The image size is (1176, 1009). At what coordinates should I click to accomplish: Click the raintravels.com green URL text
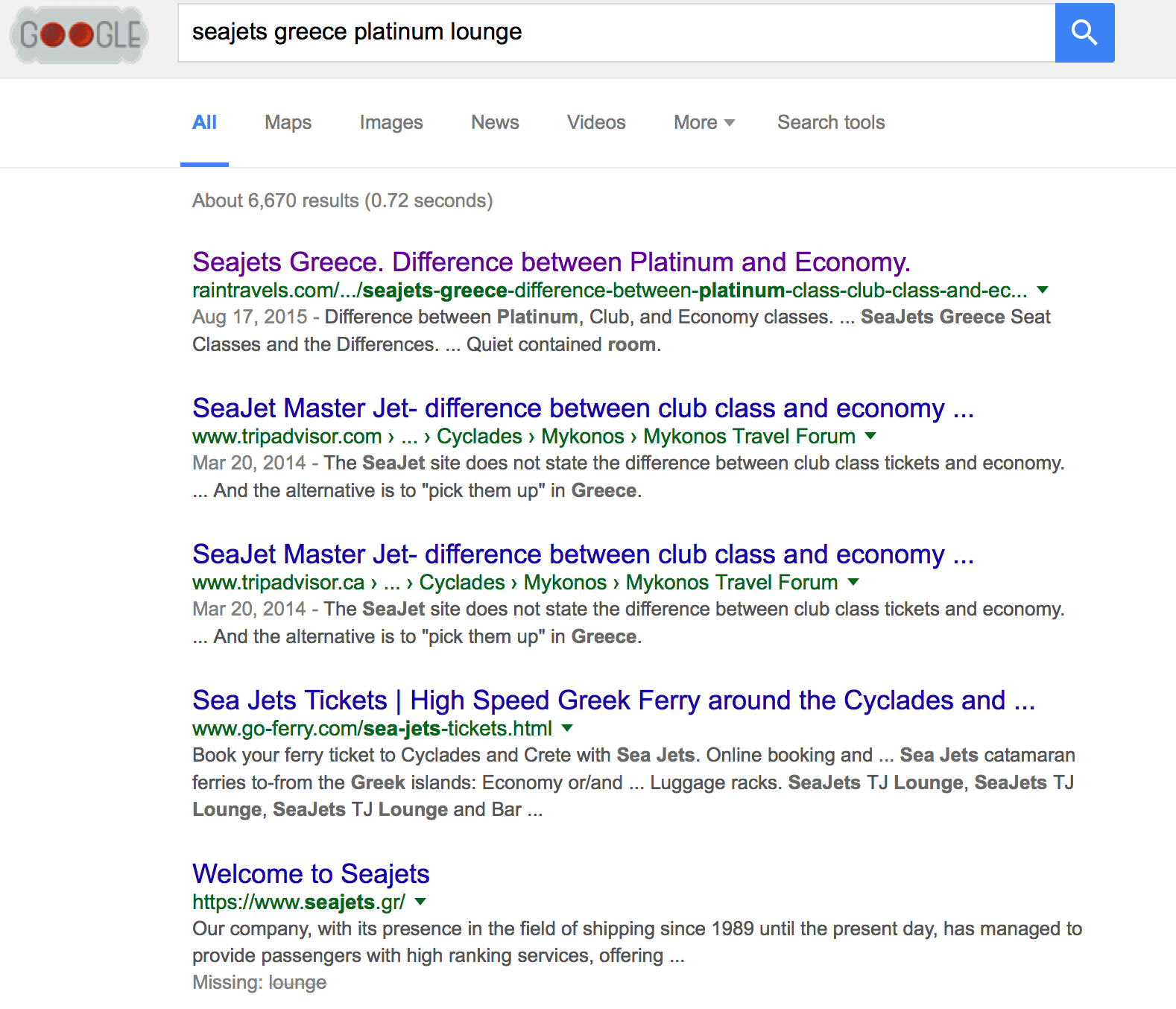610,290
